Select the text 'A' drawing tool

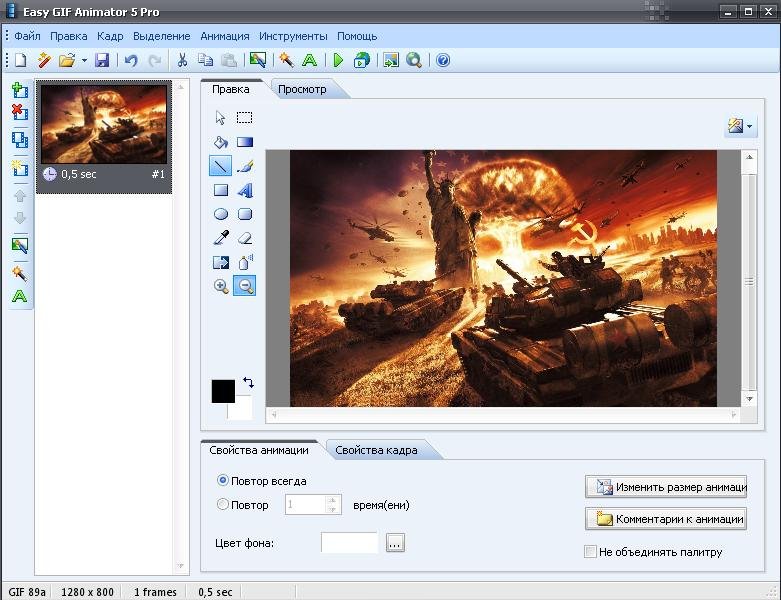pos(245,190)
